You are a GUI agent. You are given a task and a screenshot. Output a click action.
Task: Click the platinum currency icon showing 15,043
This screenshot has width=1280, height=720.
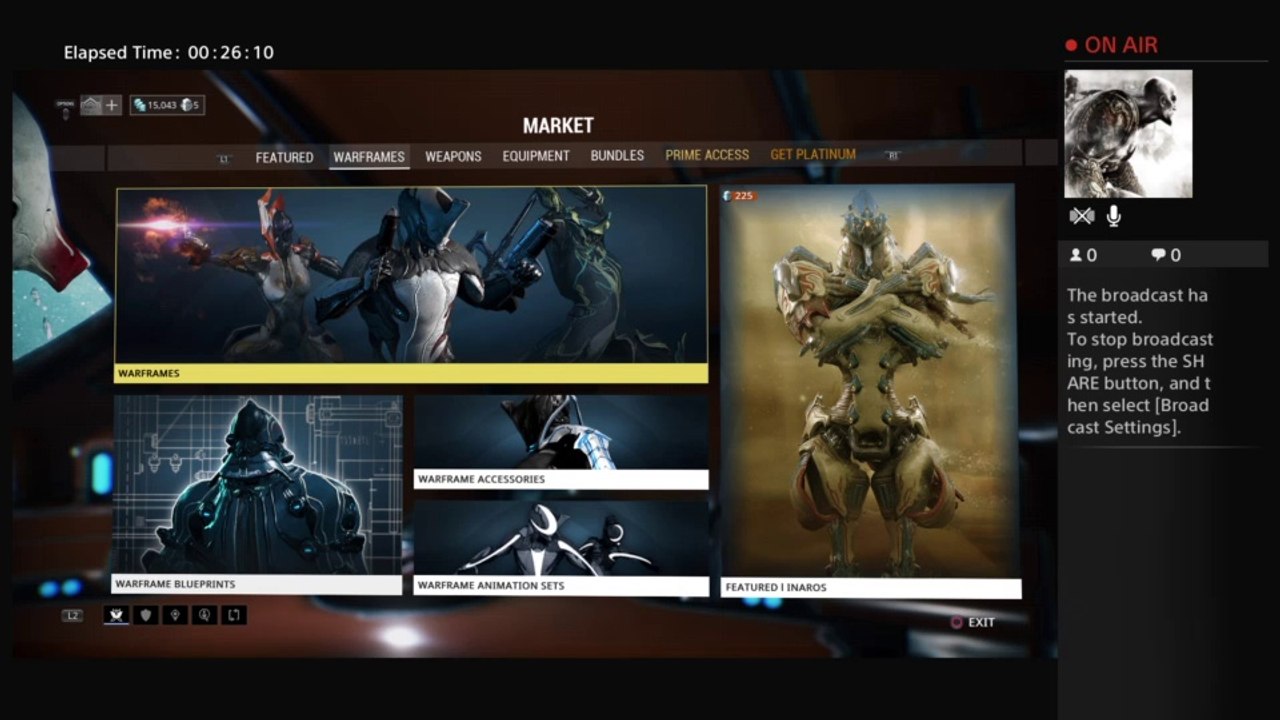[x=140, y=105]
